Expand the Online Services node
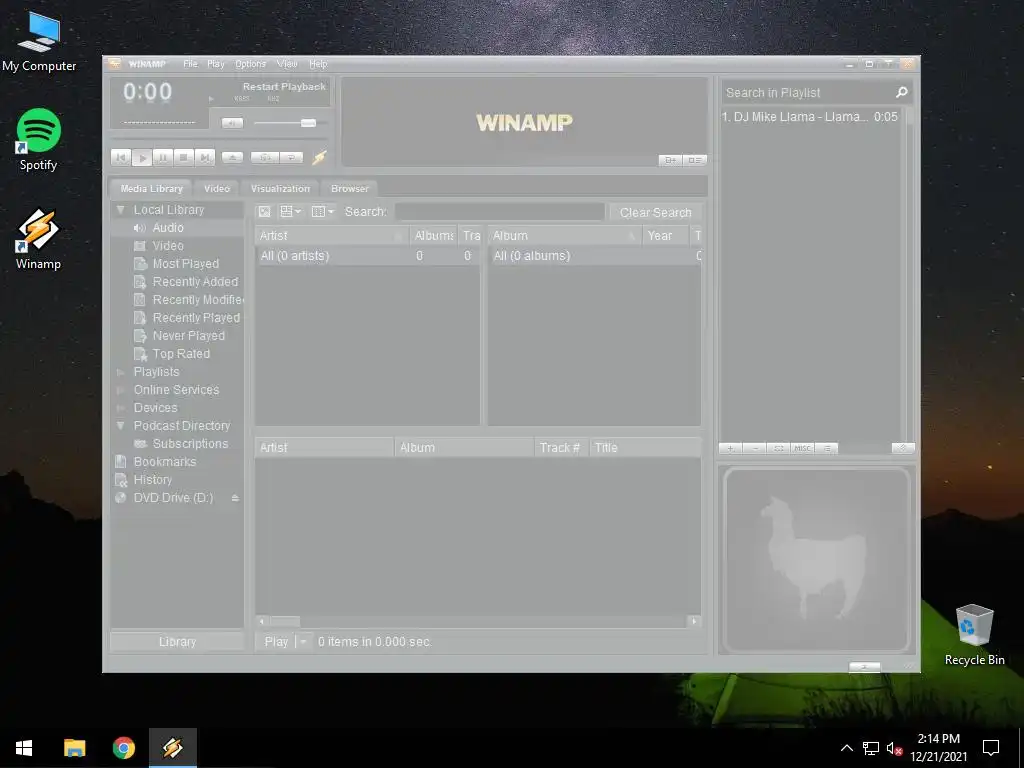The height and width of the screenshot is (768, 1024). [120, 390]
